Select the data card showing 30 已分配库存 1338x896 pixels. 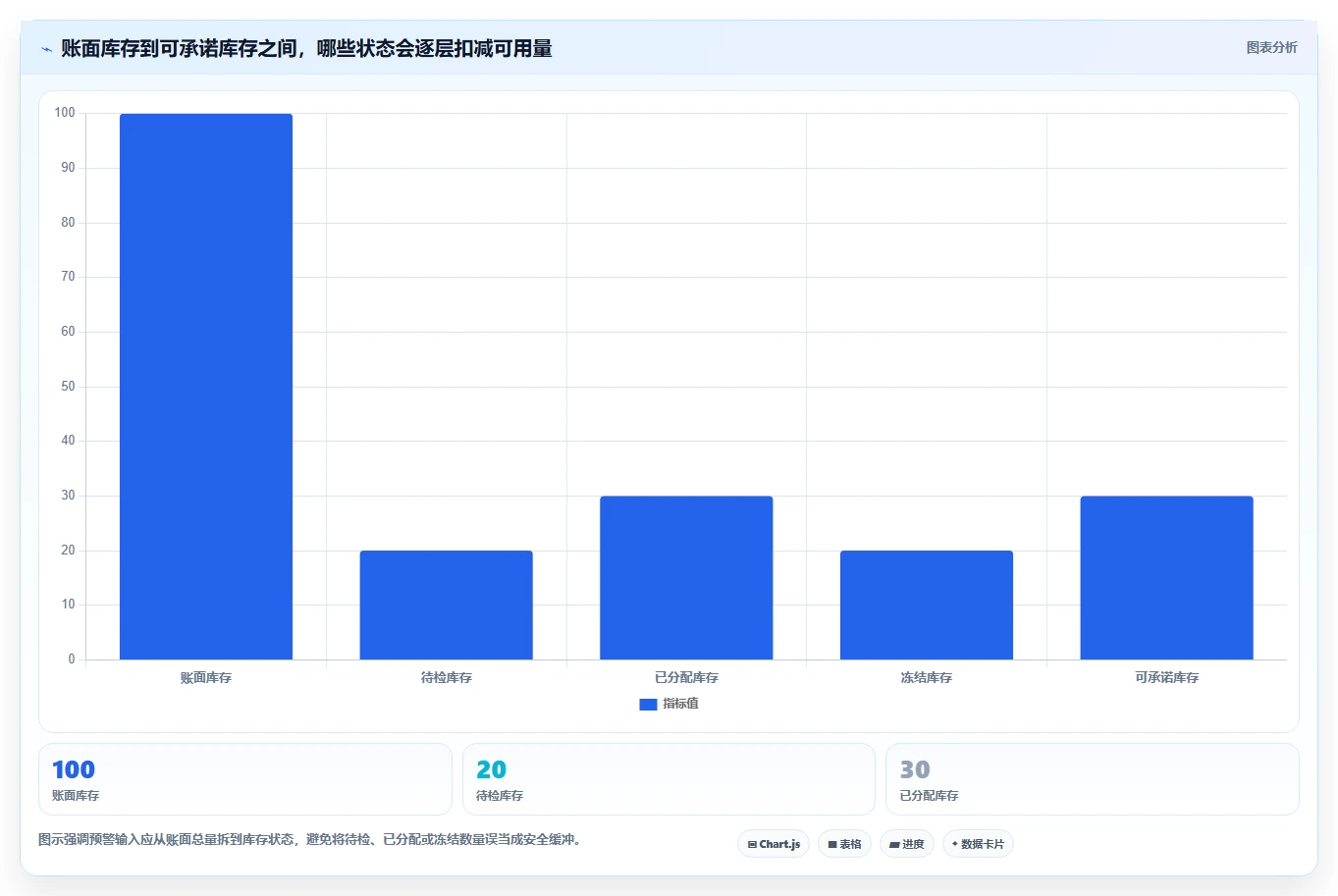coord(1092,779)
